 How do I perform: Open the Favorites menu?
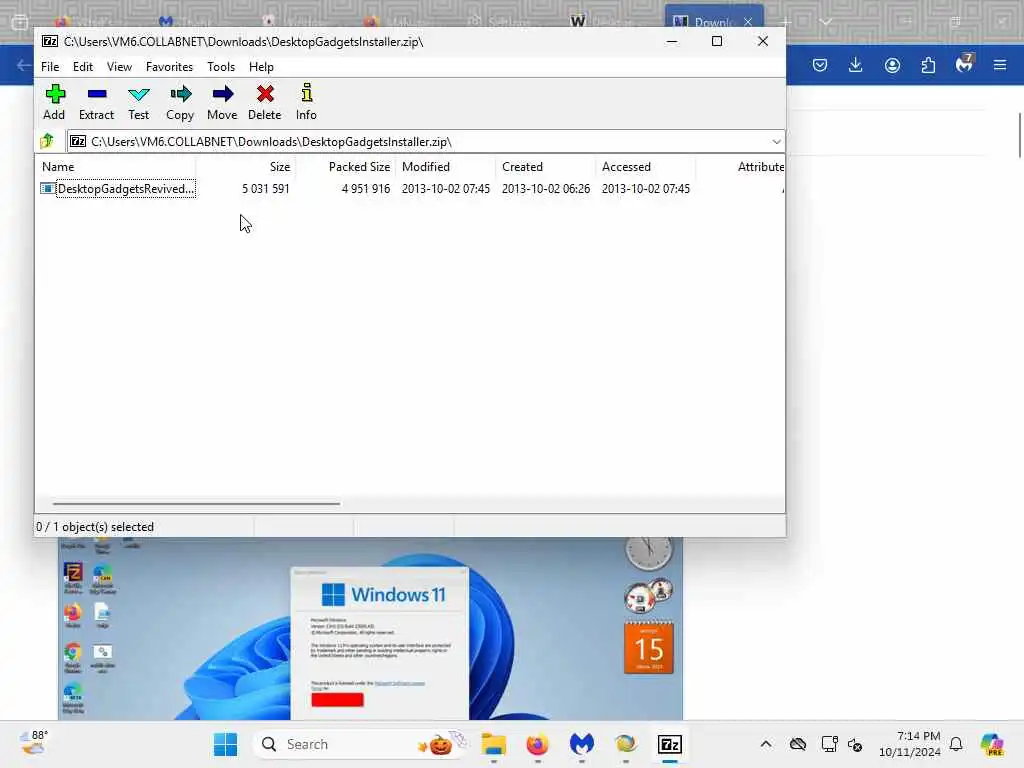(x=169, y=67)
